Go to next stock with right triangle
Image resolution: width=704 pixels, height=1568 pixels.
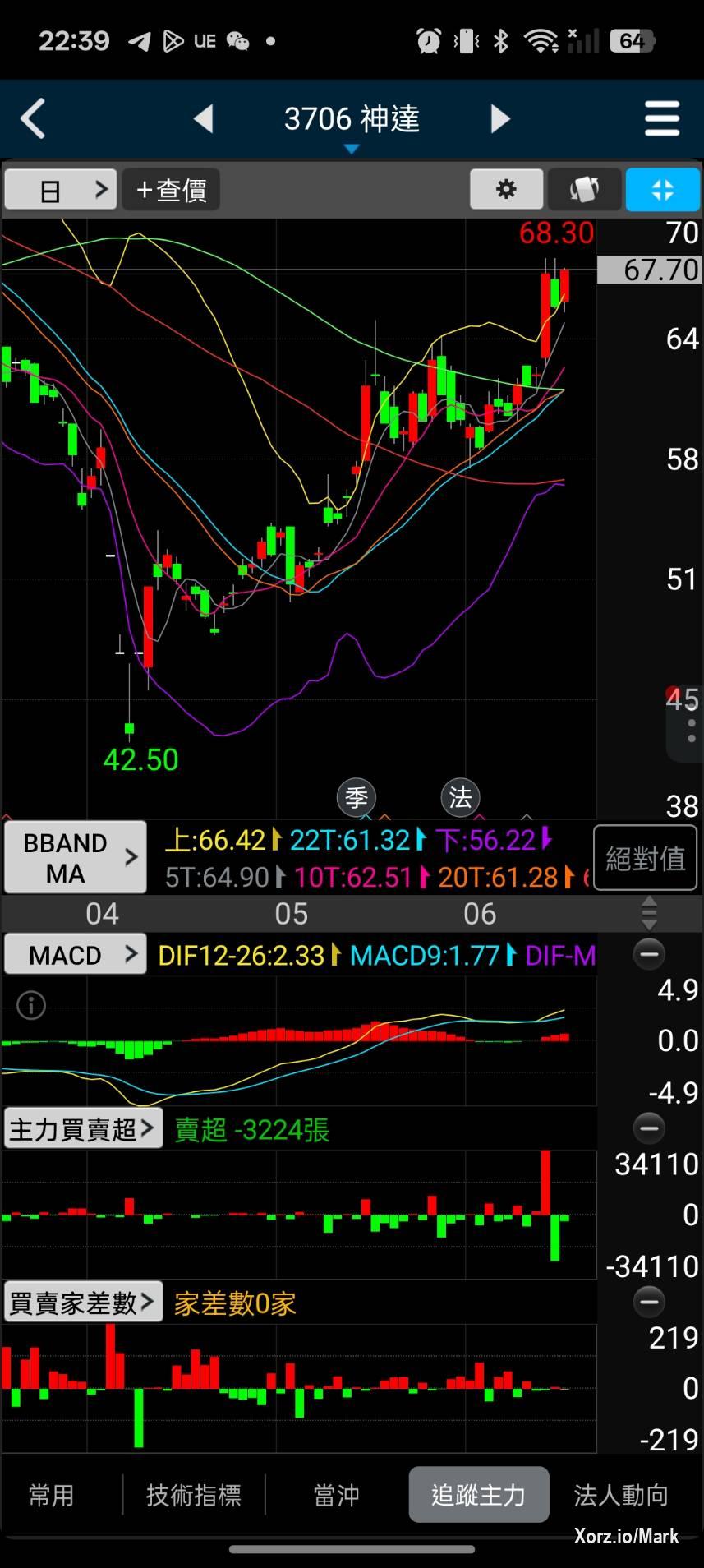499,119
